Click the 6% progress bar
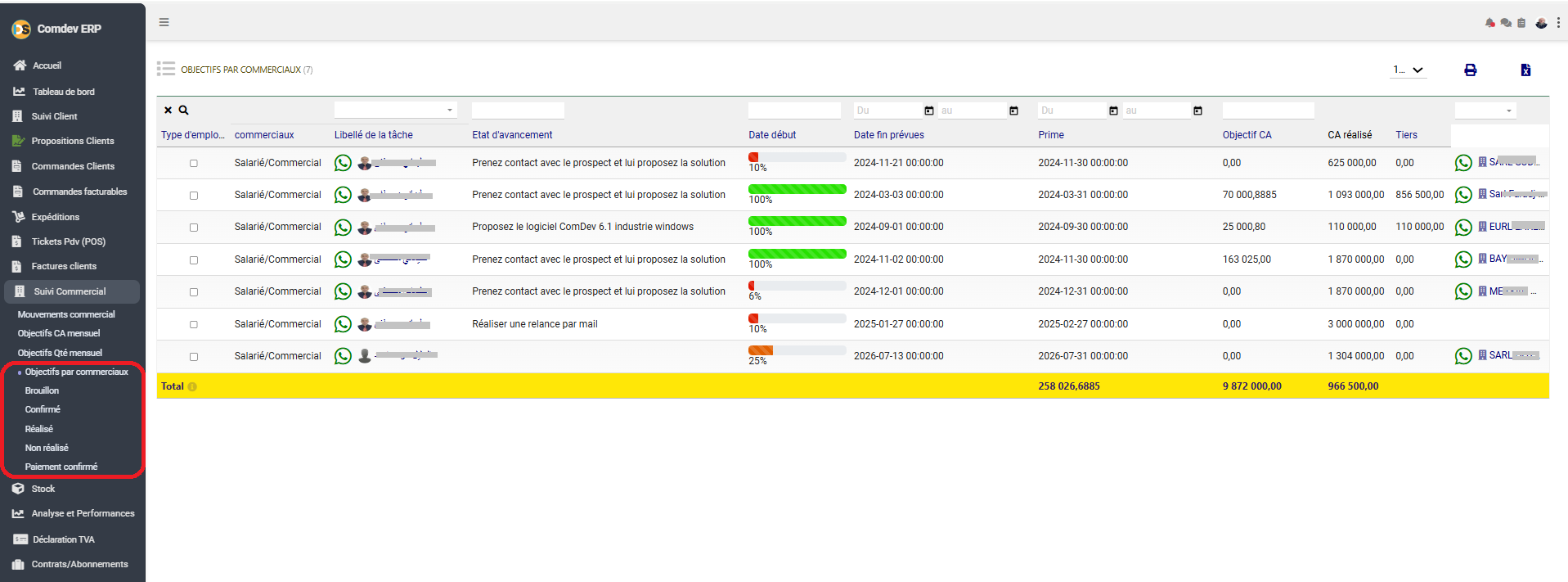The height and width of the screenshot is (582, 1568). pos(797,286)
